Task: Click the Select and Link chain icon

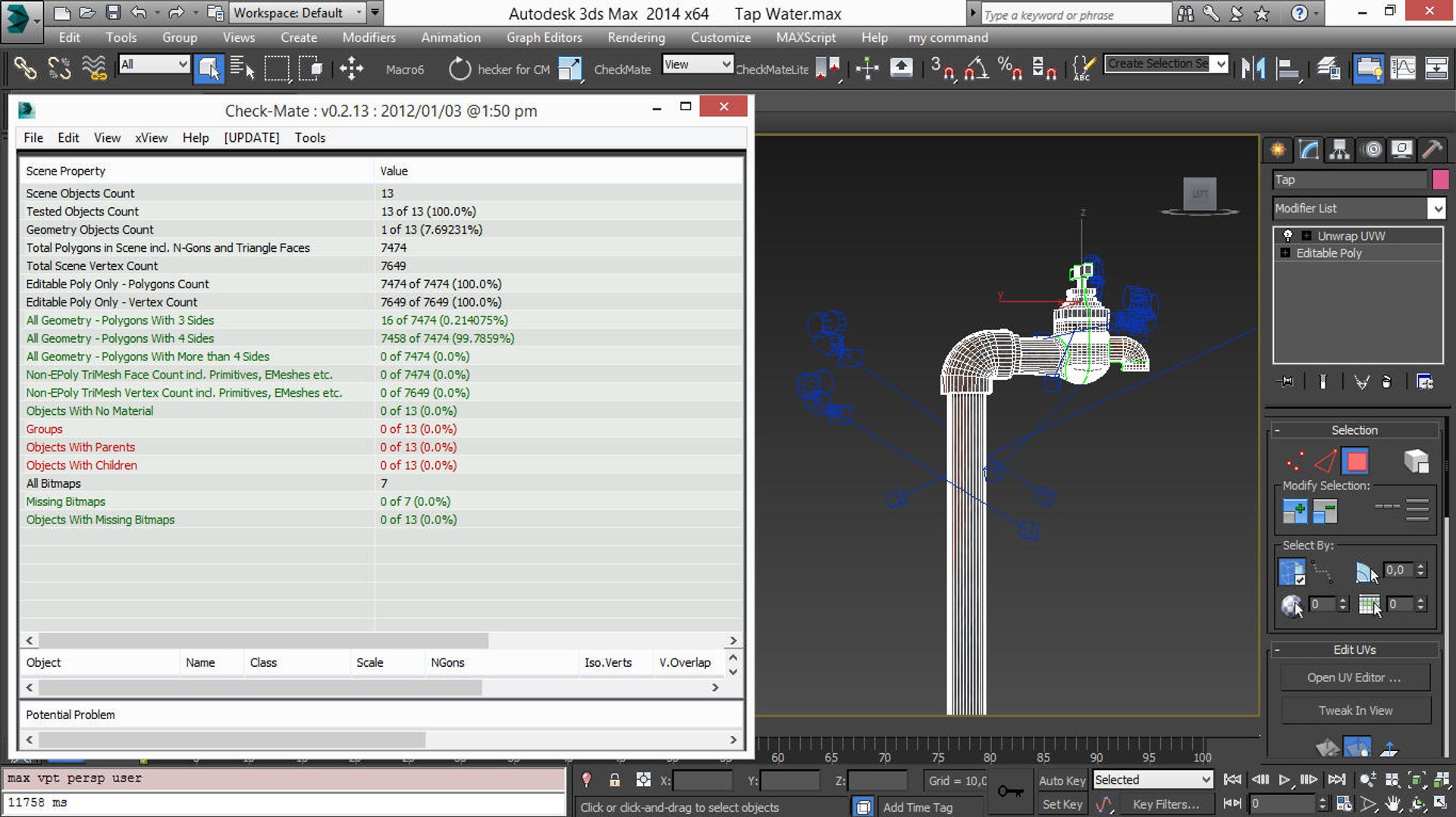Action: (25, 68)
